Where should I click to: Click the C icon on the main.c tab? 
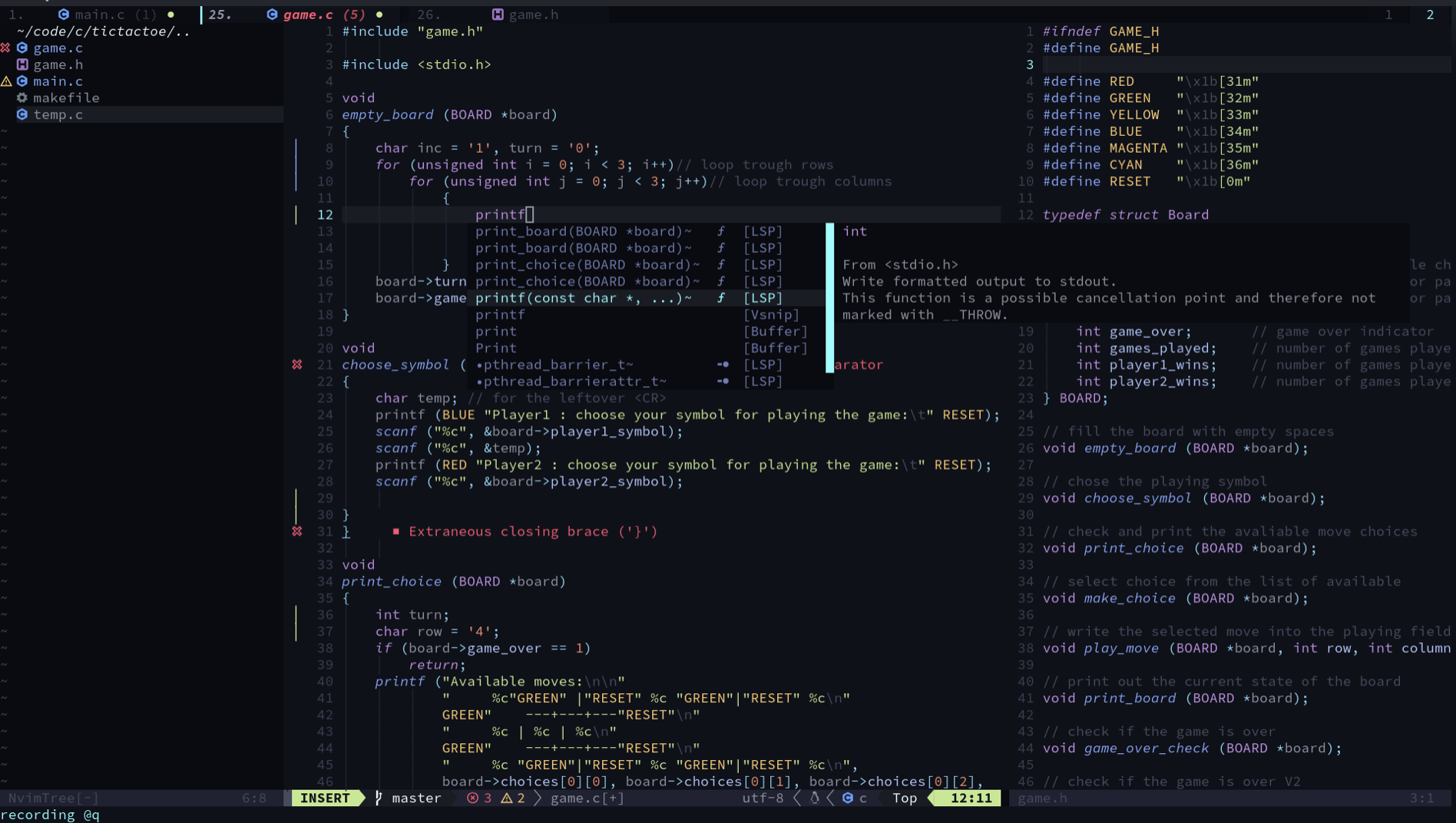[x=64, y=15]
